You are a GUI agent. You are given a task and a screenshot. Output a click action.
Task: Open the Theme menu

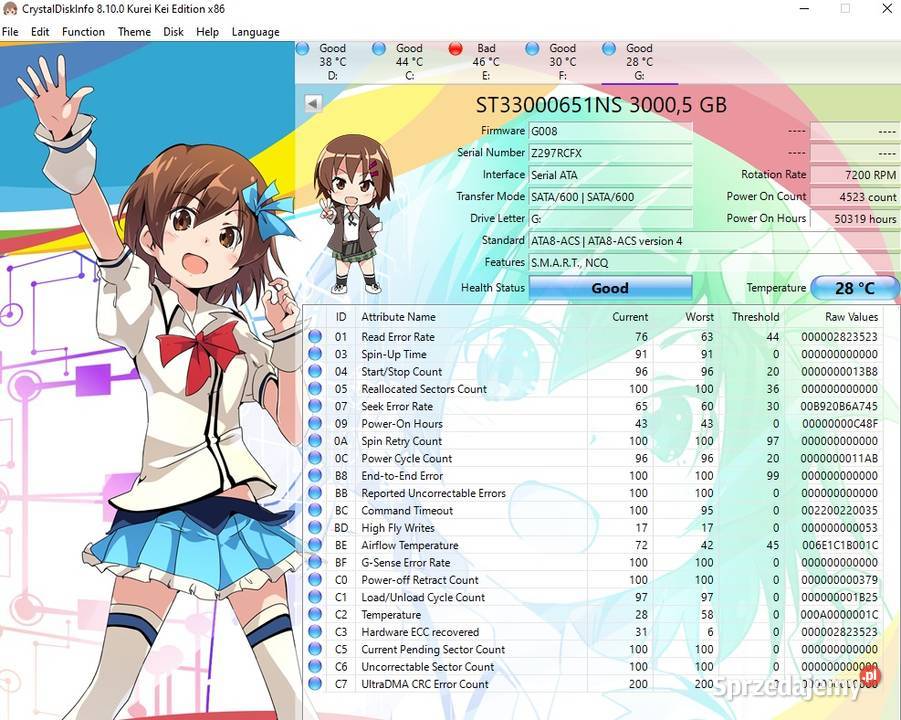click(134, 32)
